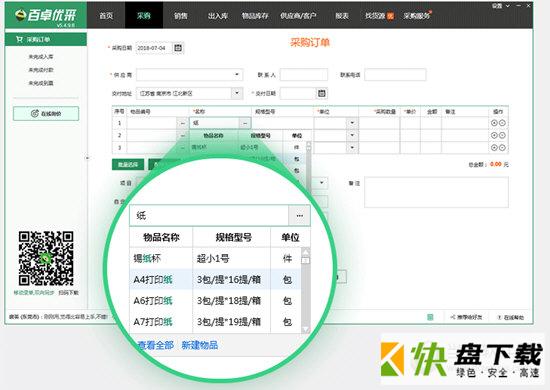Open 在线帮助 in the status bar
Viewport: 550px width, 390px height.
pos(510,317)
